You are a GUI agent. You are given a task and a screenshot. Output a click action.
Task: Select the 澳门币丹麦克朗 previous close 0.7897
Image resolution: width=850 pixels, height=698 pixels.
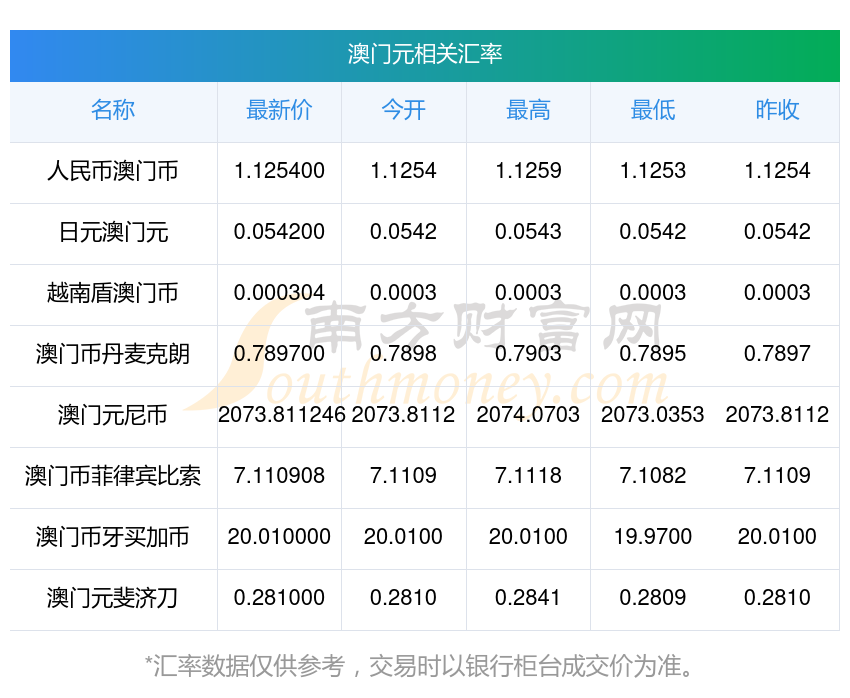click(777, 354)
